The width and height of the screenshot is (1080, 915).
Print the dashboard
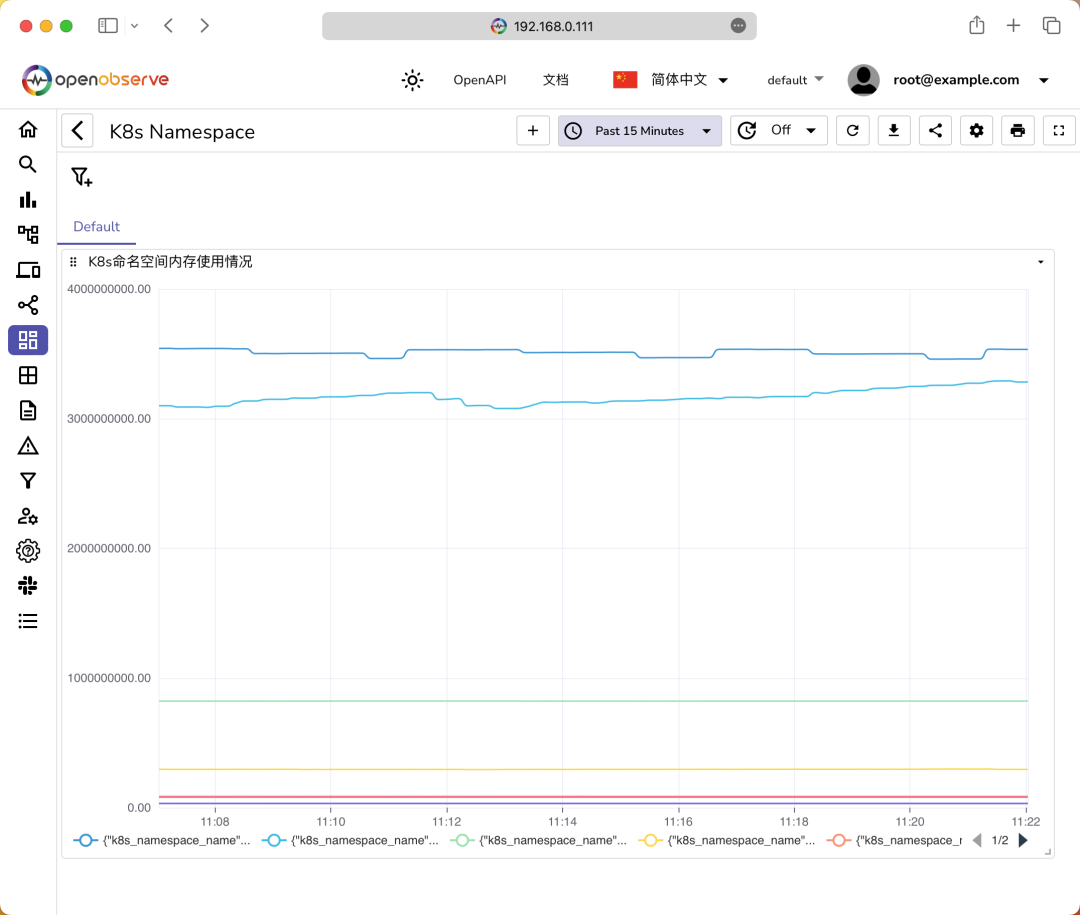click(1017, 130)
